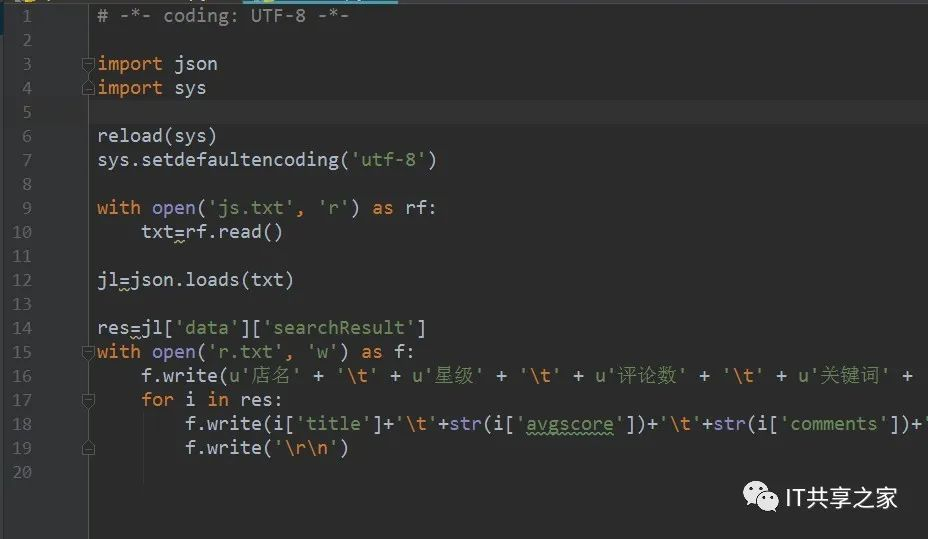Click 'jl=json.loads(txt)' statement
This screenshot has height=539, width=928.
click(195, 280)
